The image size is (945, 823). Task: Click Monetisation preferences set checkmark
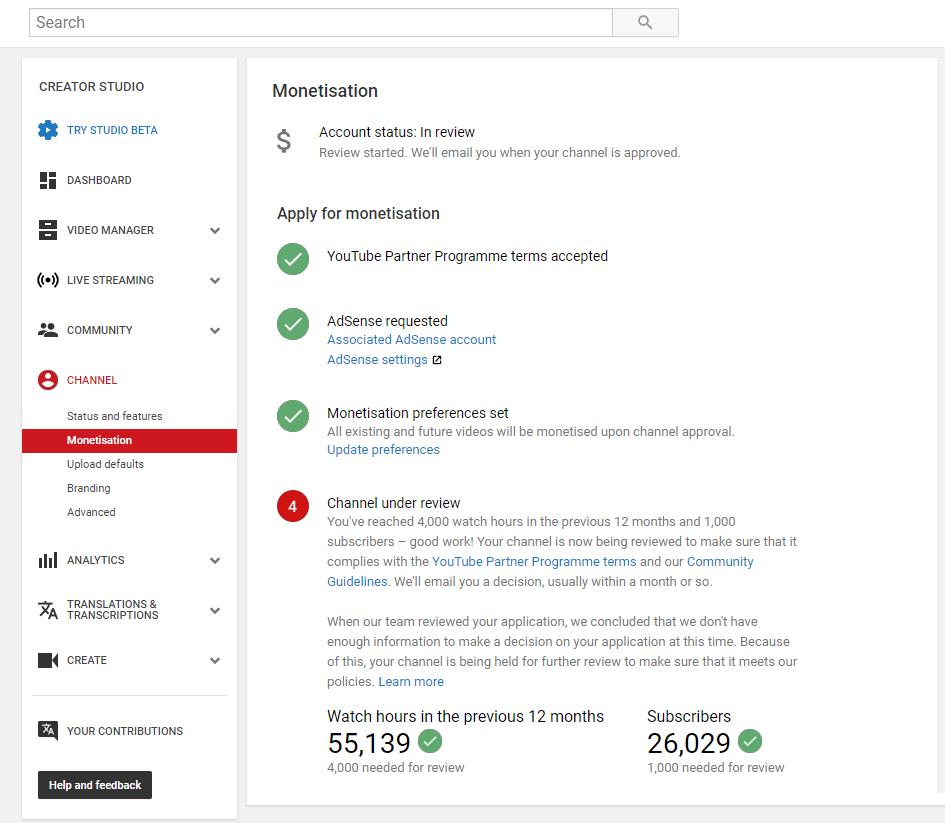pyautogui.click(x=293, y=416)
